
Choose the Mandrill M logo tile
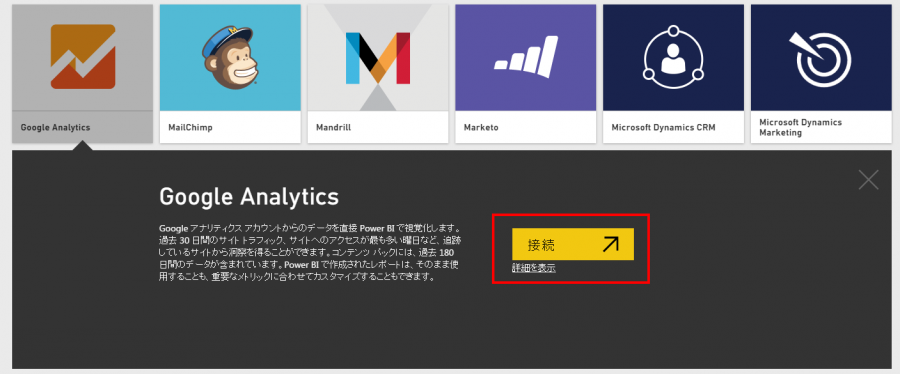378,57
